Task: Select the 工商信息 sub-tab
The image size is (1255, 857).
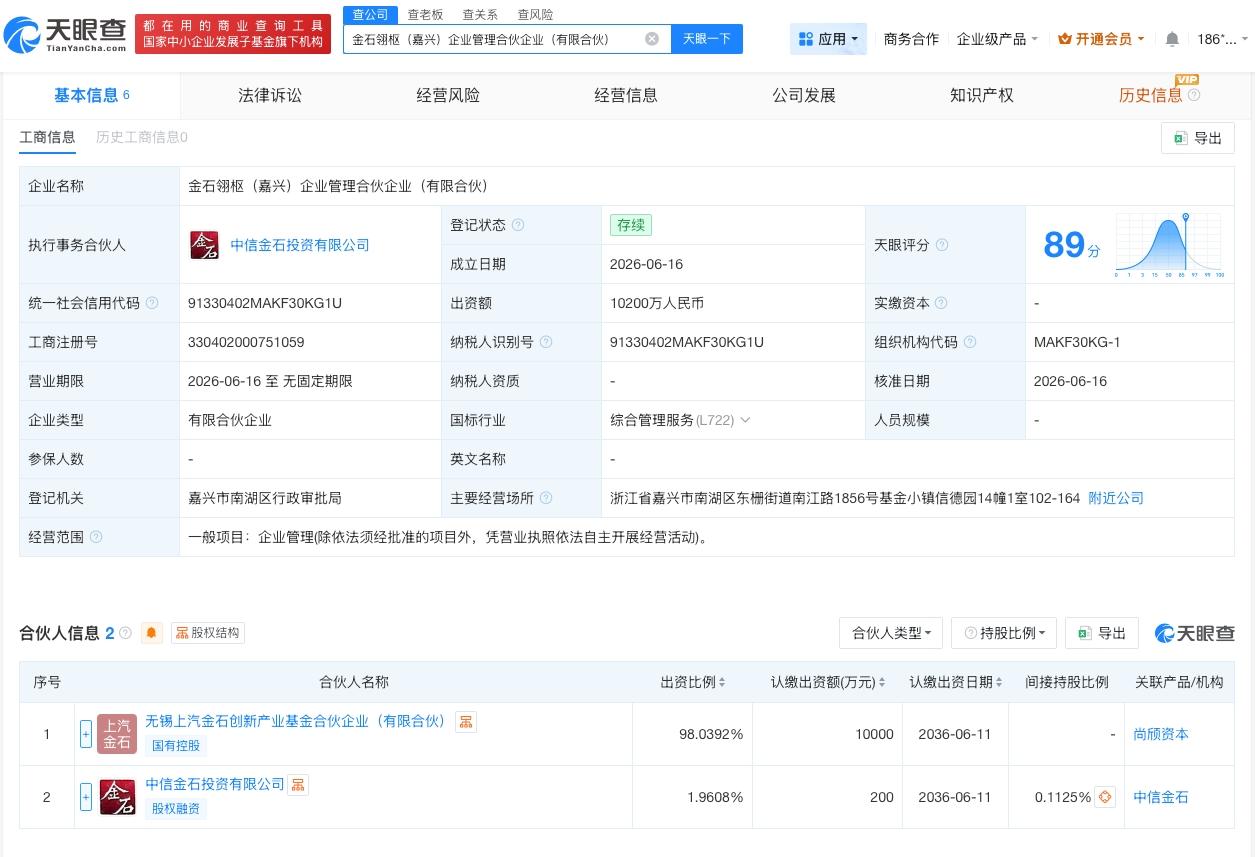Action: (x=47, y=137)
